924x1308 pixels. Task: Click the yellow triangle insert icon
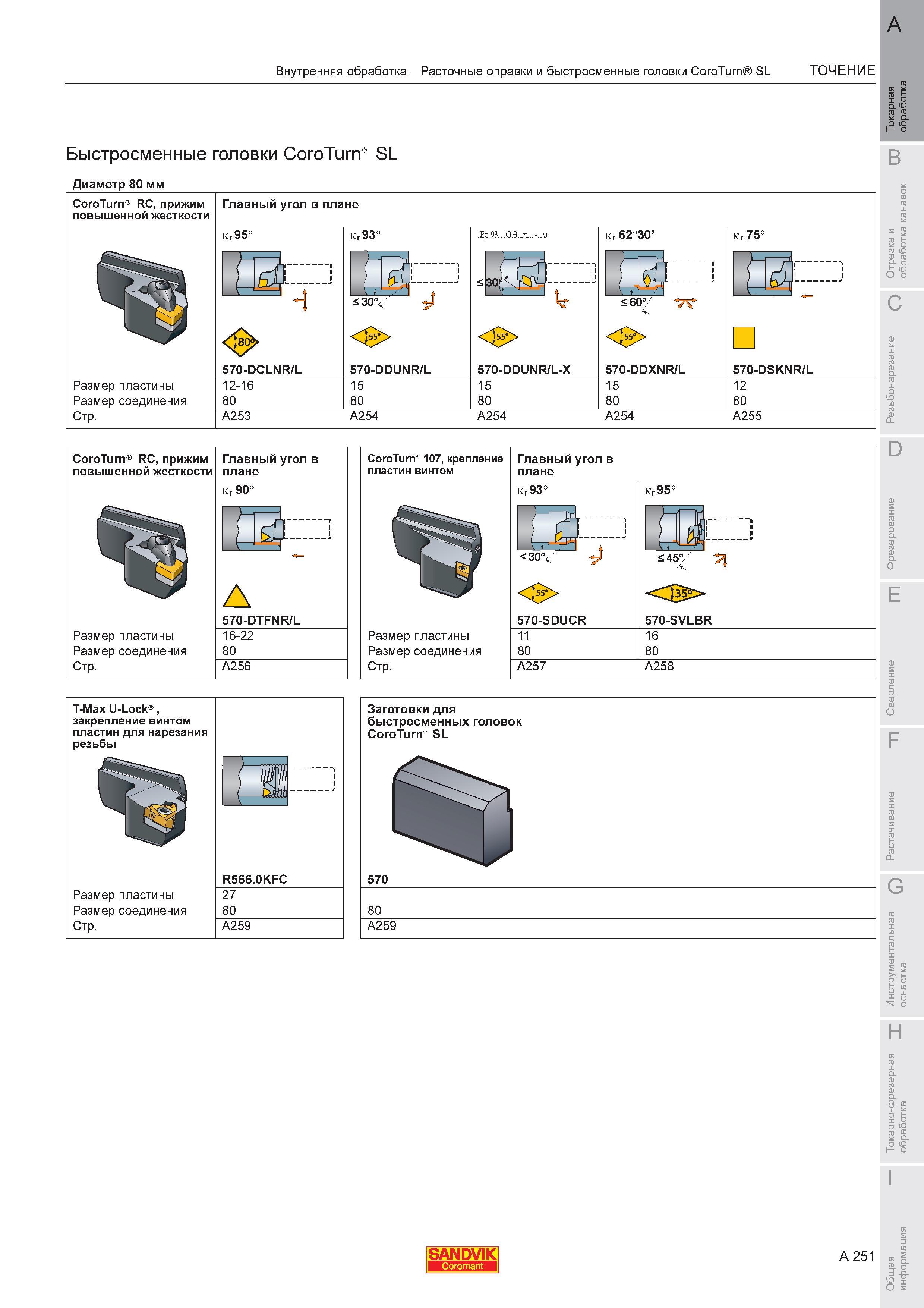236,596
